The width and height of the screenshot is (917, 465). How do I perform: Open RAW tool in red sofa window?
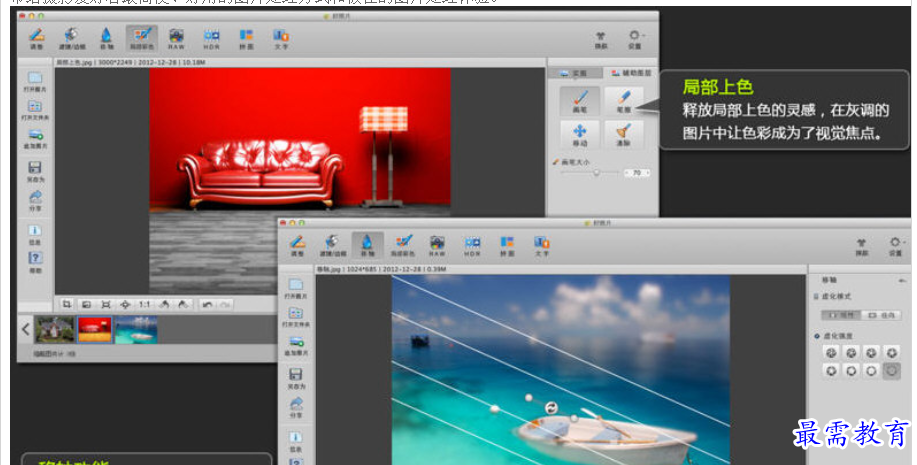176,39
